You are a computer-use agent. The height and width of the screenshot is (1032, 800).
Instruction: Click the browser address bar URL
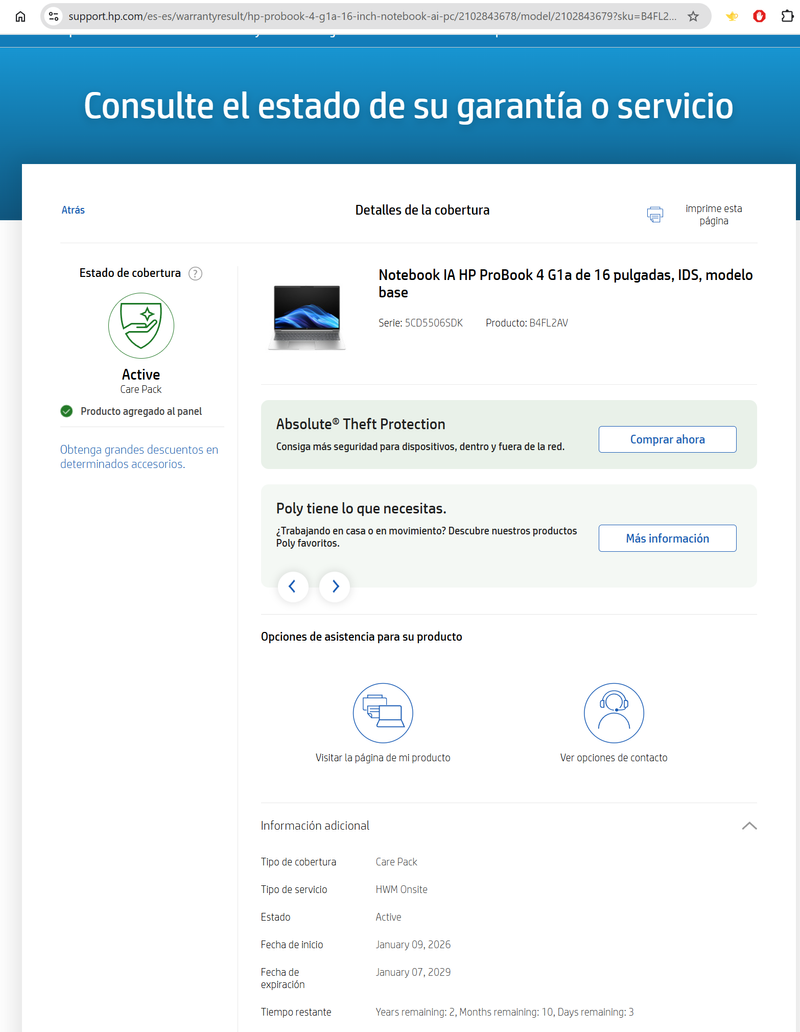(x=372, y=16)
